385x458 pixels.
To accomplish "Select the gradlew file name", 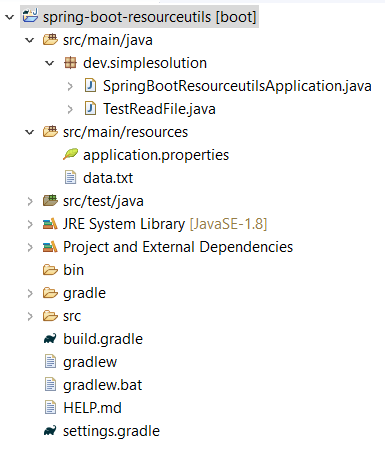I will point(90,362).
